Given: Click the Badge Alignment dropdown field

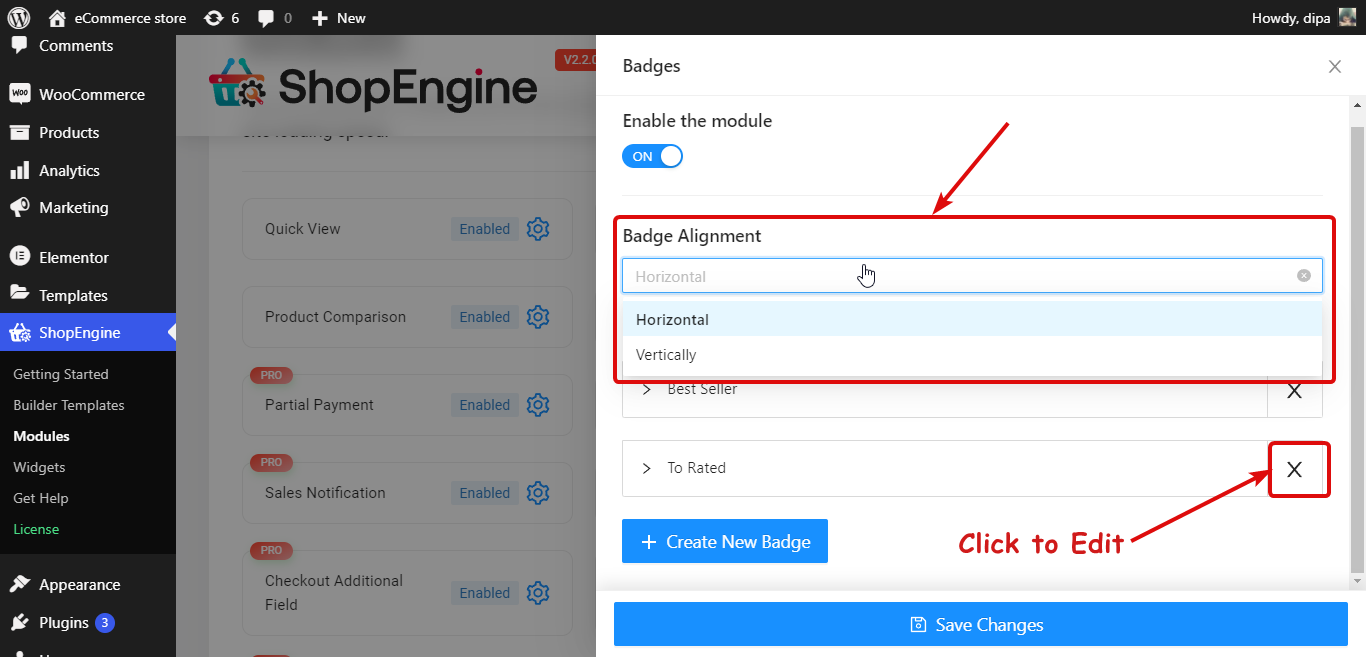Looking at the screenshot, I should 972,276.
